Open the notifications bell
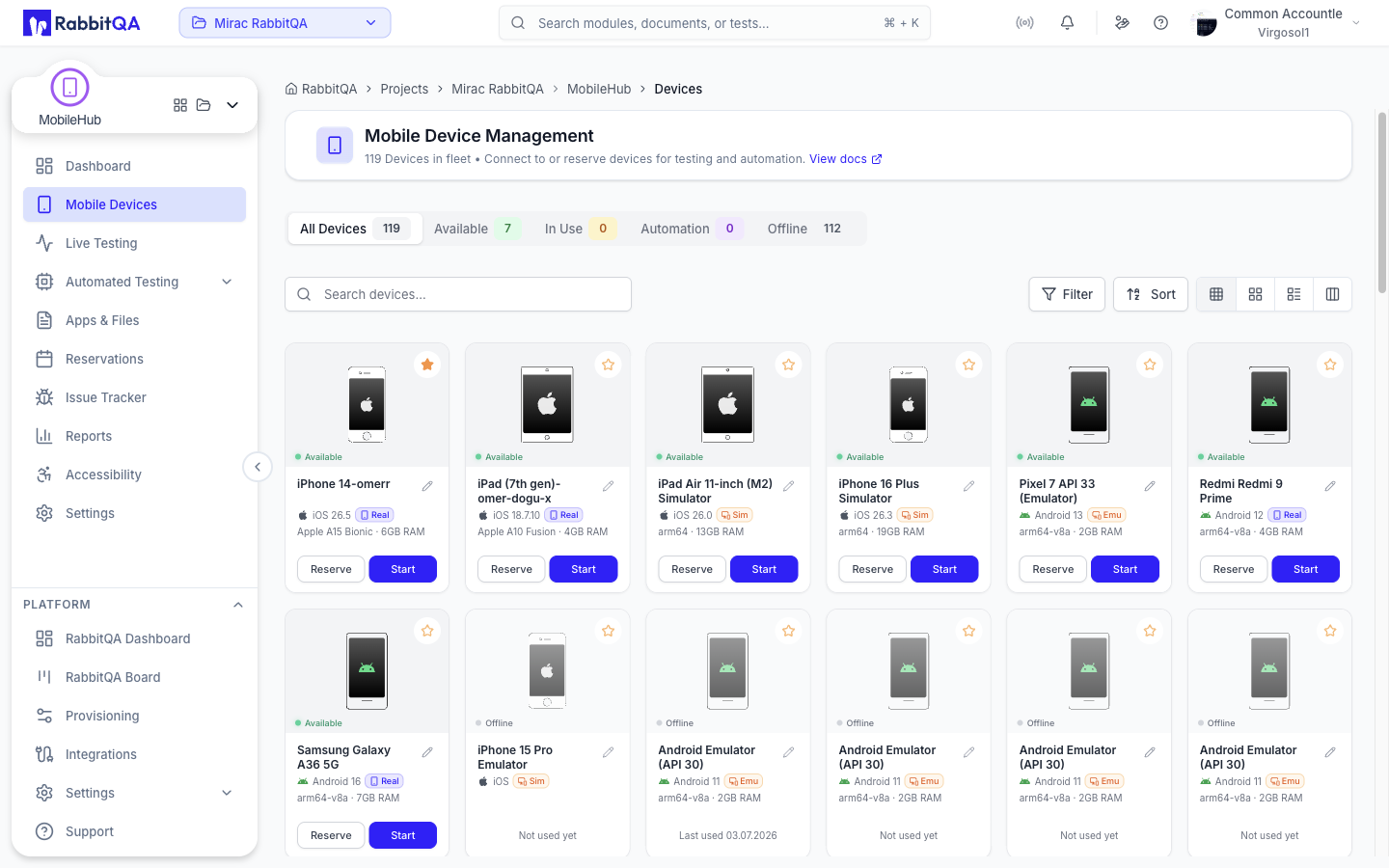Viewport: 1389px width, 868px height. (1067, 23)
